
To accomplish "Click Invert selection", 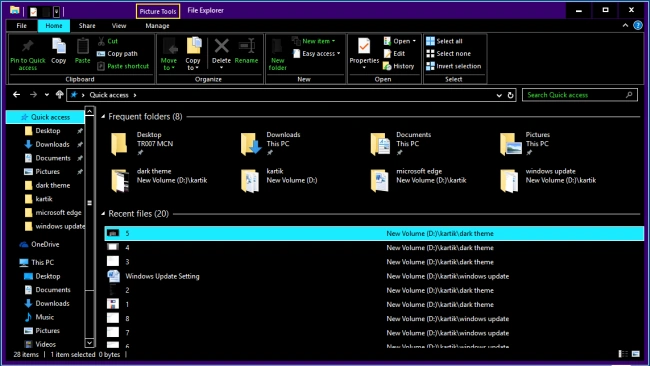I will tap(454, 66).
